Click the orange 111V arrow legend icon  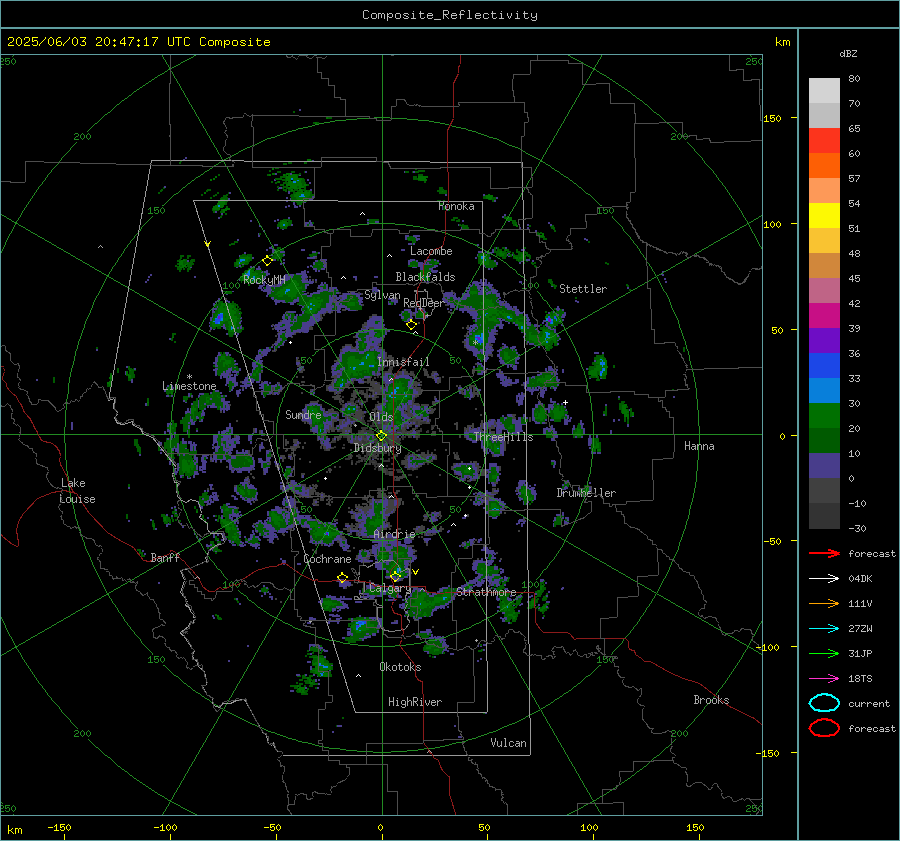824,603
